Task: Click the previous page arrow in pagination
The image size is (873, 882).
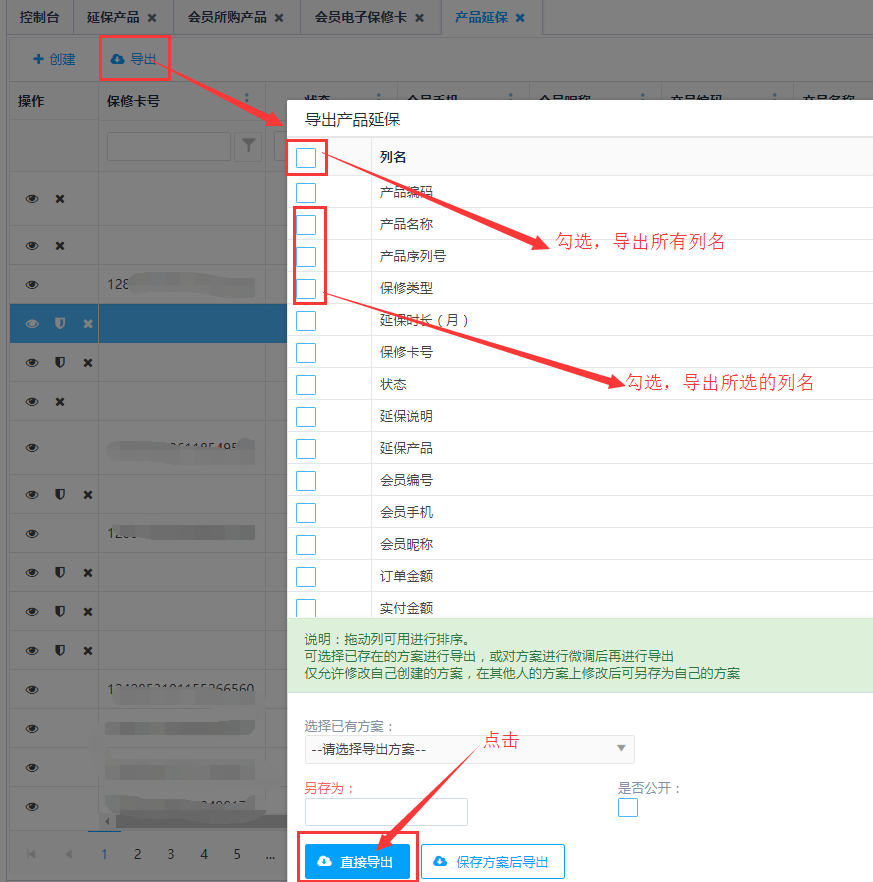Action: pos(68,854)
